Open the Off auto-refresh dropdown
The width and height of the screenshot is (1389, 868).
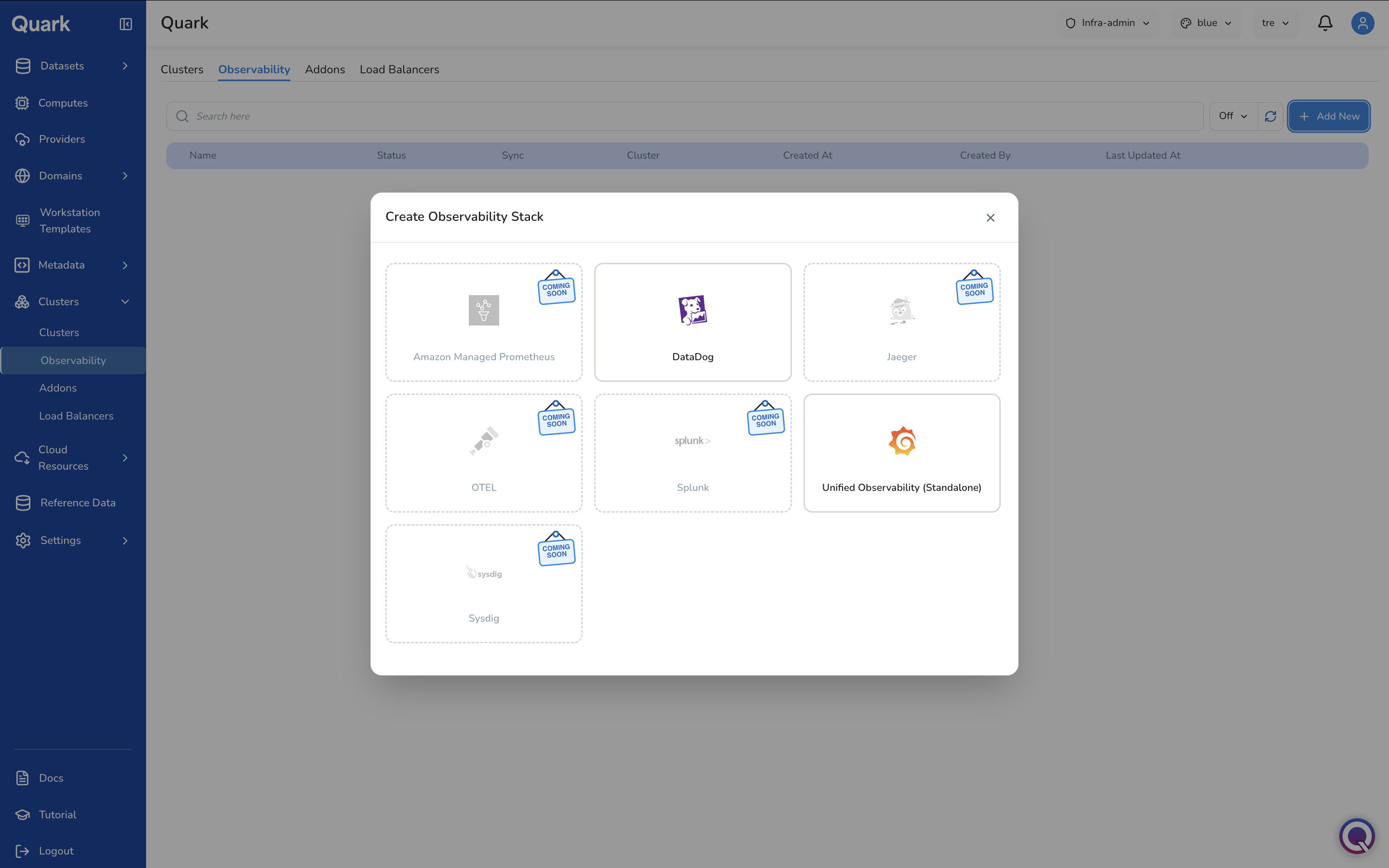click(1233, 117)
